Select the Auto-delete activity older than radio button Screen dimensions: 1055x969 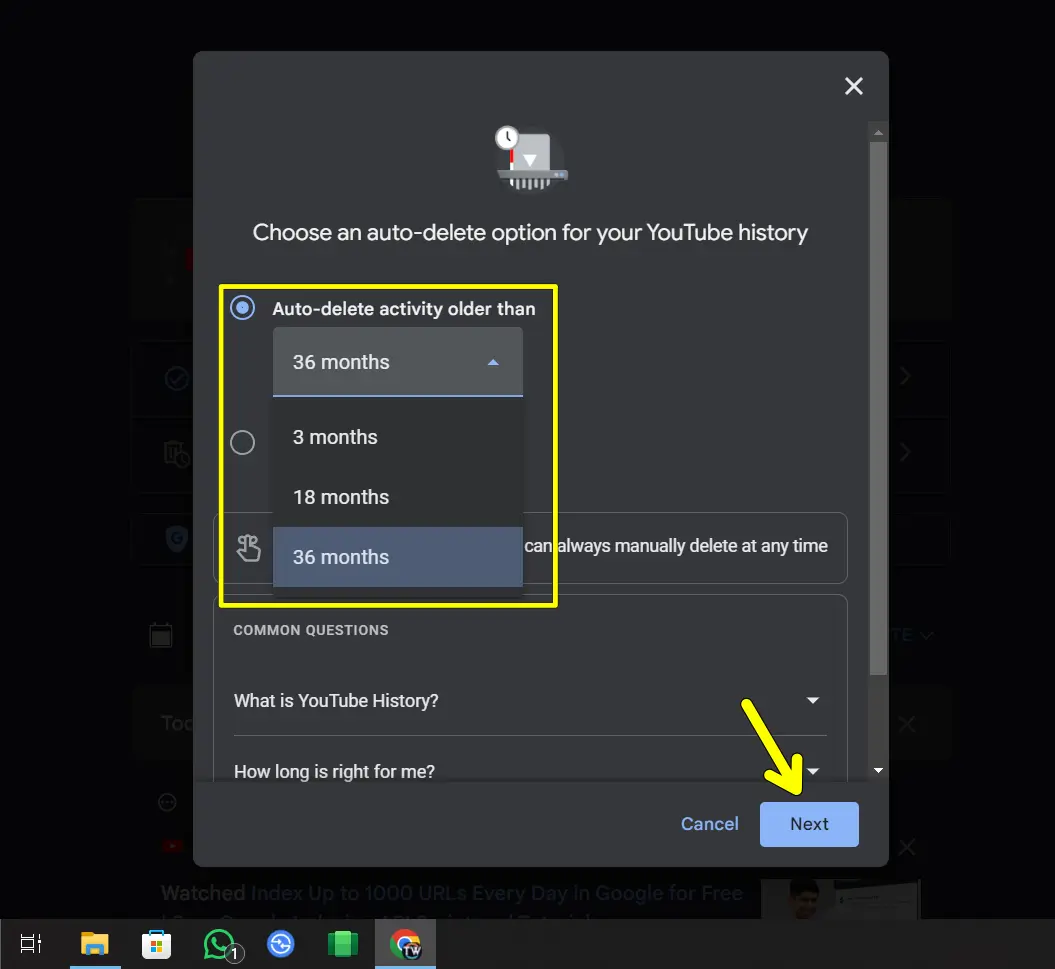tap(242, 308)
